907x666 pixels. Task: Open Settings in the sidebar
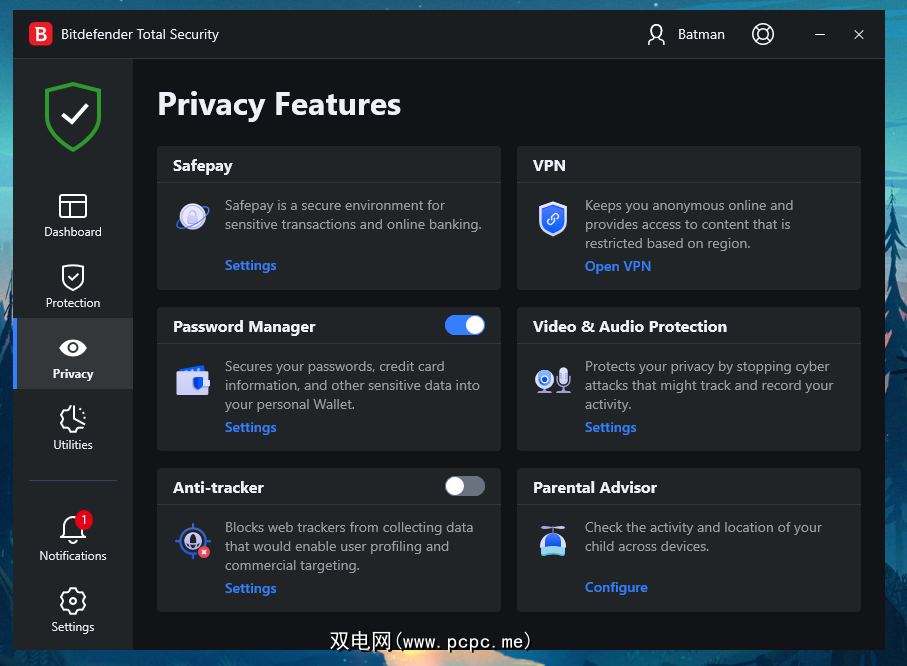73,610
